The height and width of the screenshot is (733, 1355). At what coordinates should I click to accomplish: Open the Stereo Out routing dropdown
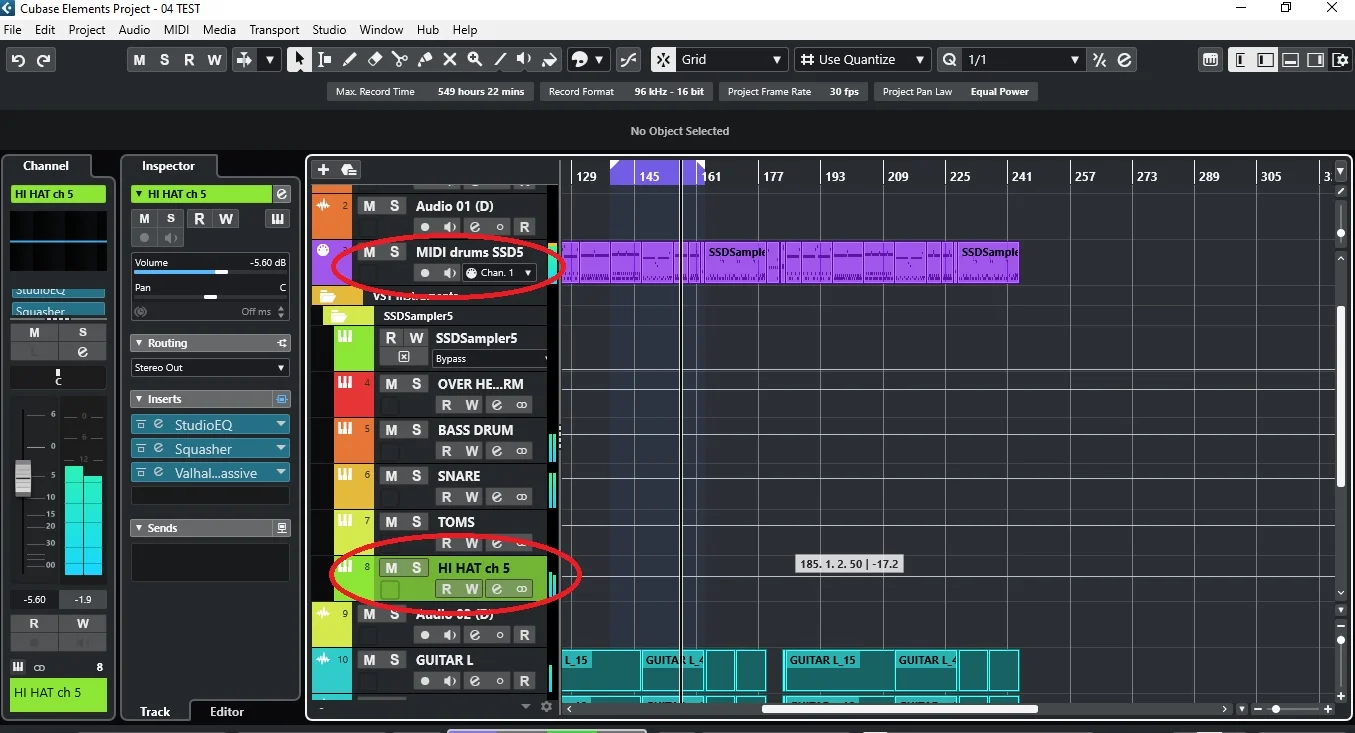coord(210,368)
